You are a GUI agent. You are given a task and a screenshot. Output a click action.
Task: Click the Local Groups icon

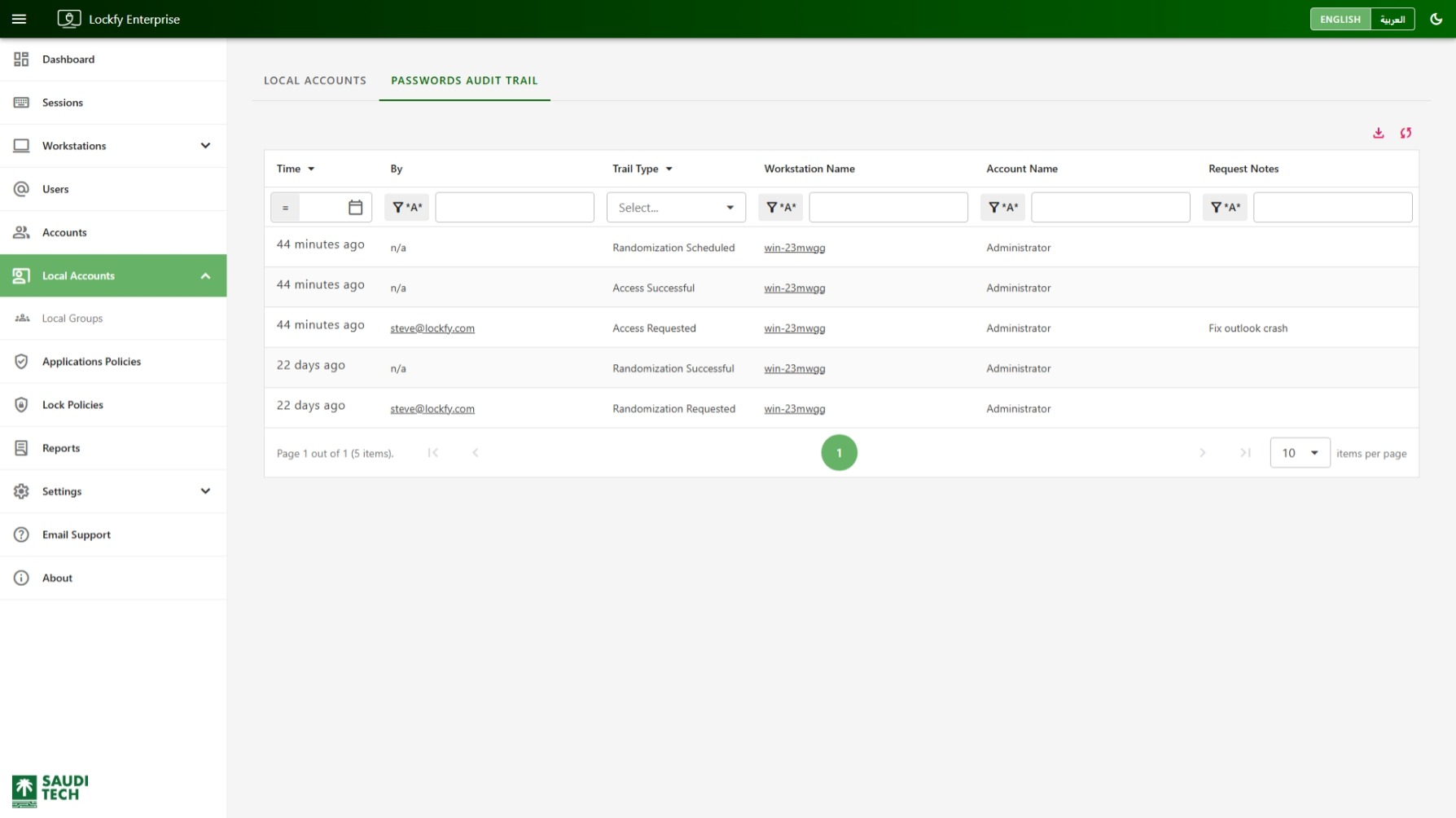click(x=22, y=319)
